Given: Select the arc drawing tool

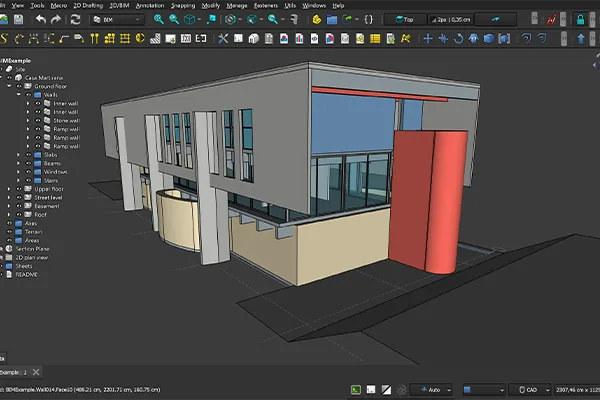Looking at the screenshot, I should tap(19, 38).
